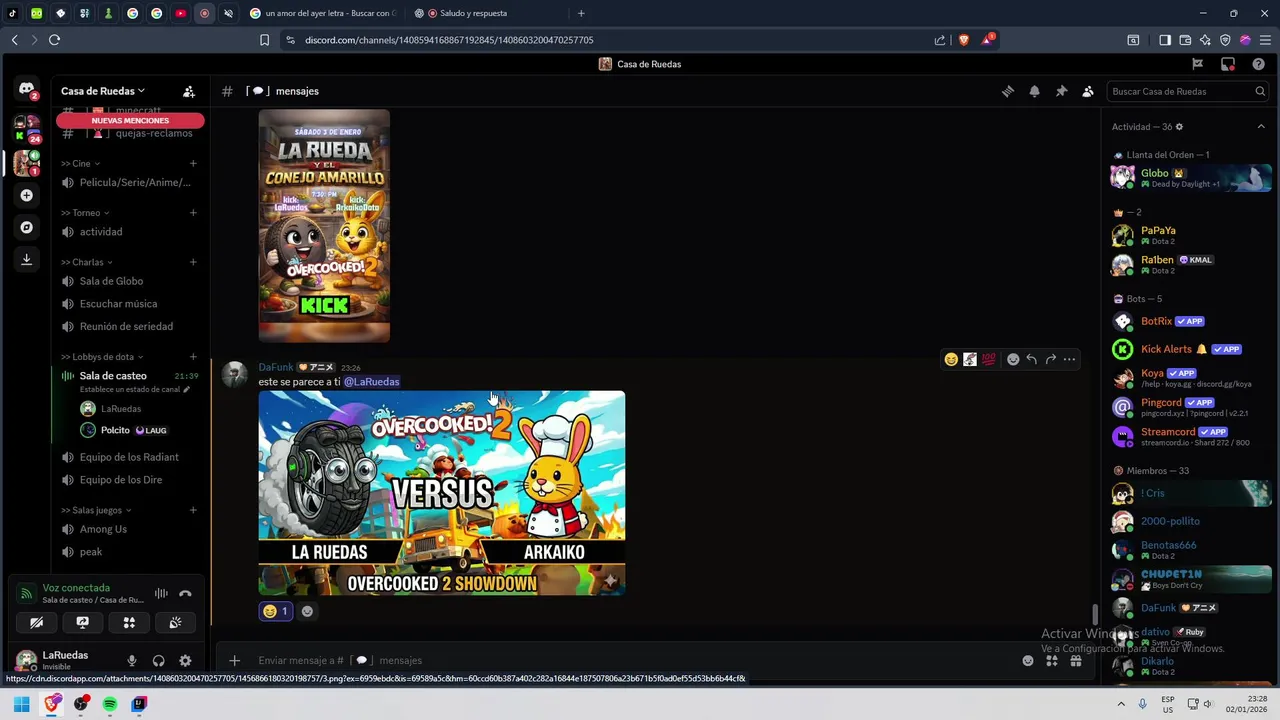Join Equipo de los Radiant channel

(x=130, y=457)
